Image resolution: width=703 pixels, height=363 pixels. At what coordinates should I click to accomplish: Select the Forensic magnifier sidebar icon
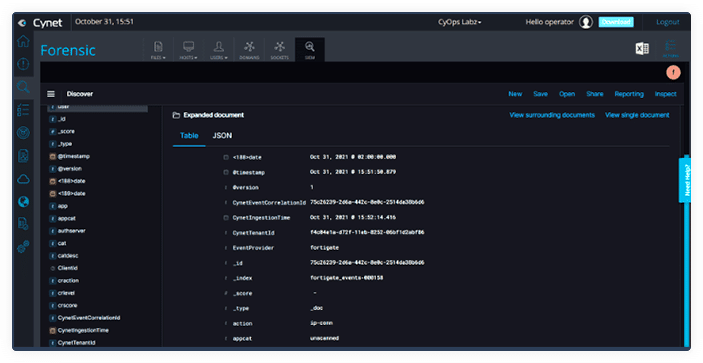23,86
